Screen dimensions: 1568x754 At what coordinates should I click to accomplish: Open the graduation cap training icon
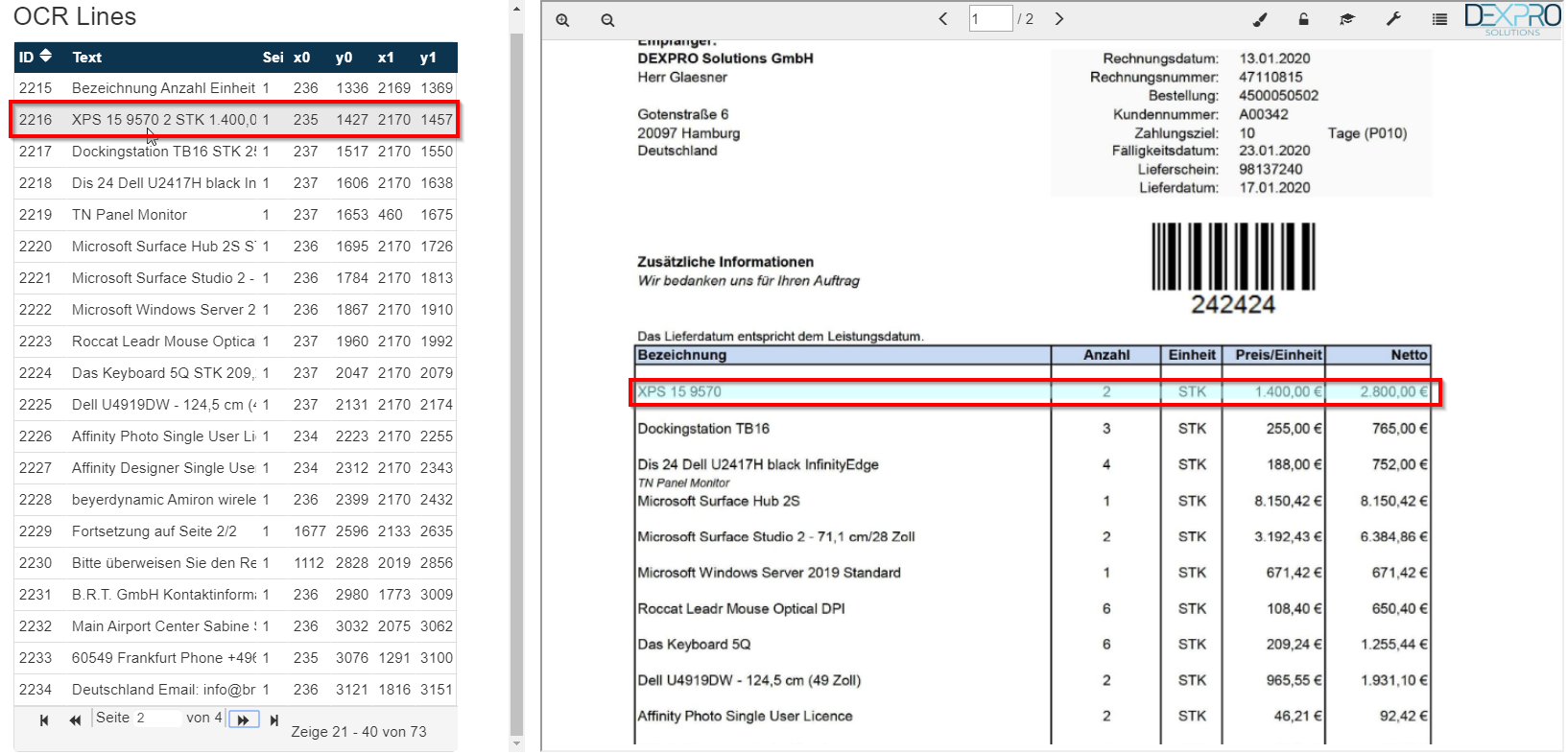click(1347, 19)
